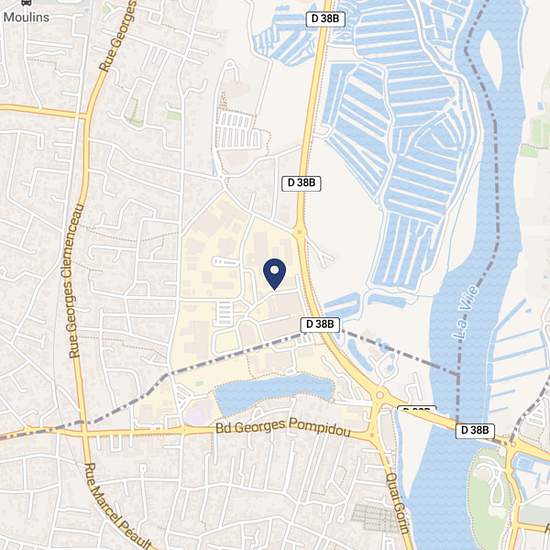Click the Quai Gorin street label
This screenshot has width=550, height=550.
(398, 504)
